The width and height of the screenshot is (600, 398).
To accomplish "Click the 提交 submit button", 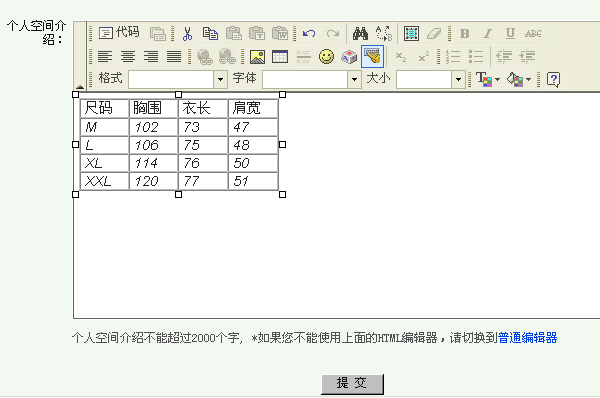I will [x=352, y=383].
